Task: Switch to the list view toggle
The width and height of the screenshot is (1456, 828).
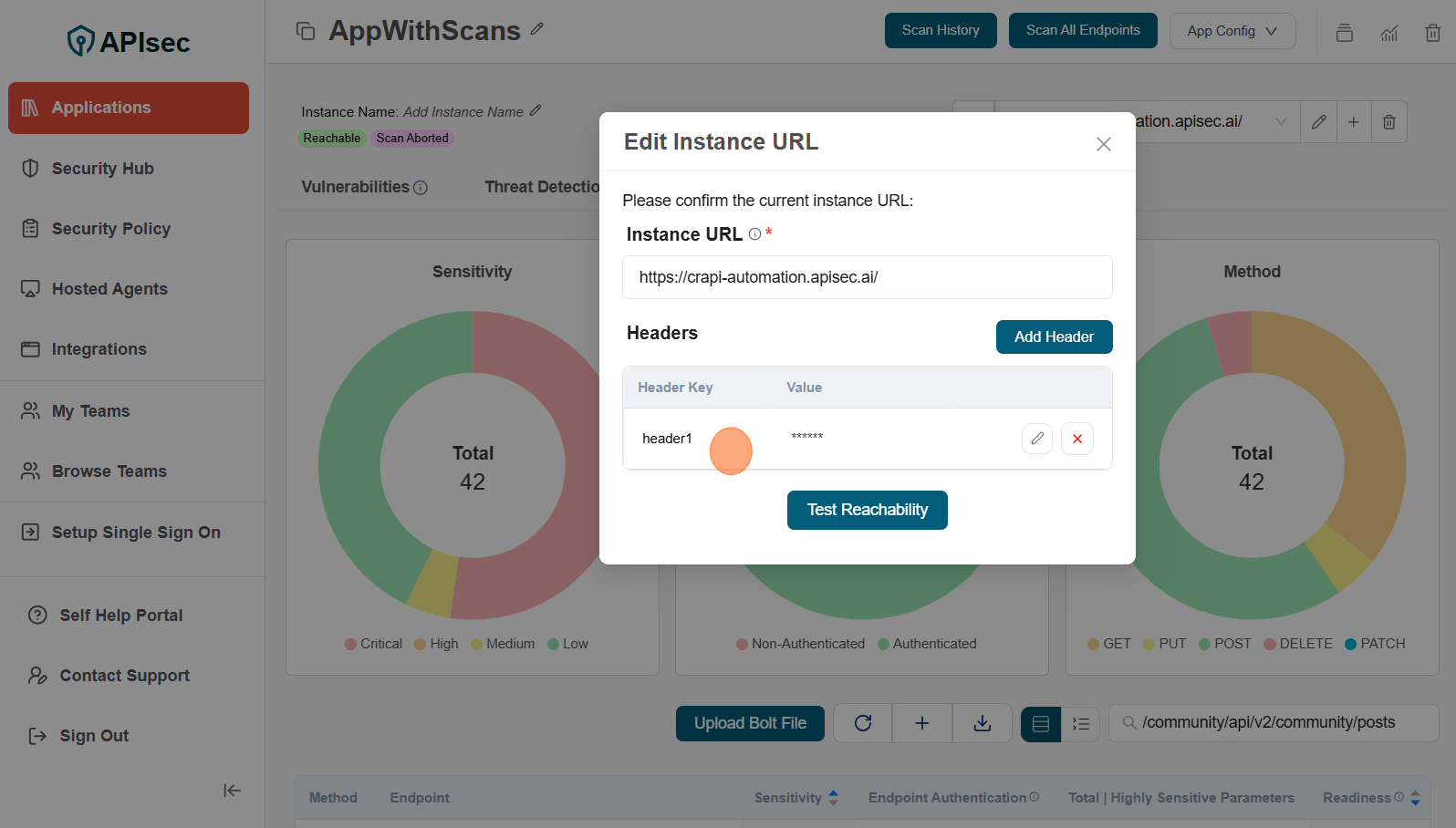Action: [x=1081, y=723]
